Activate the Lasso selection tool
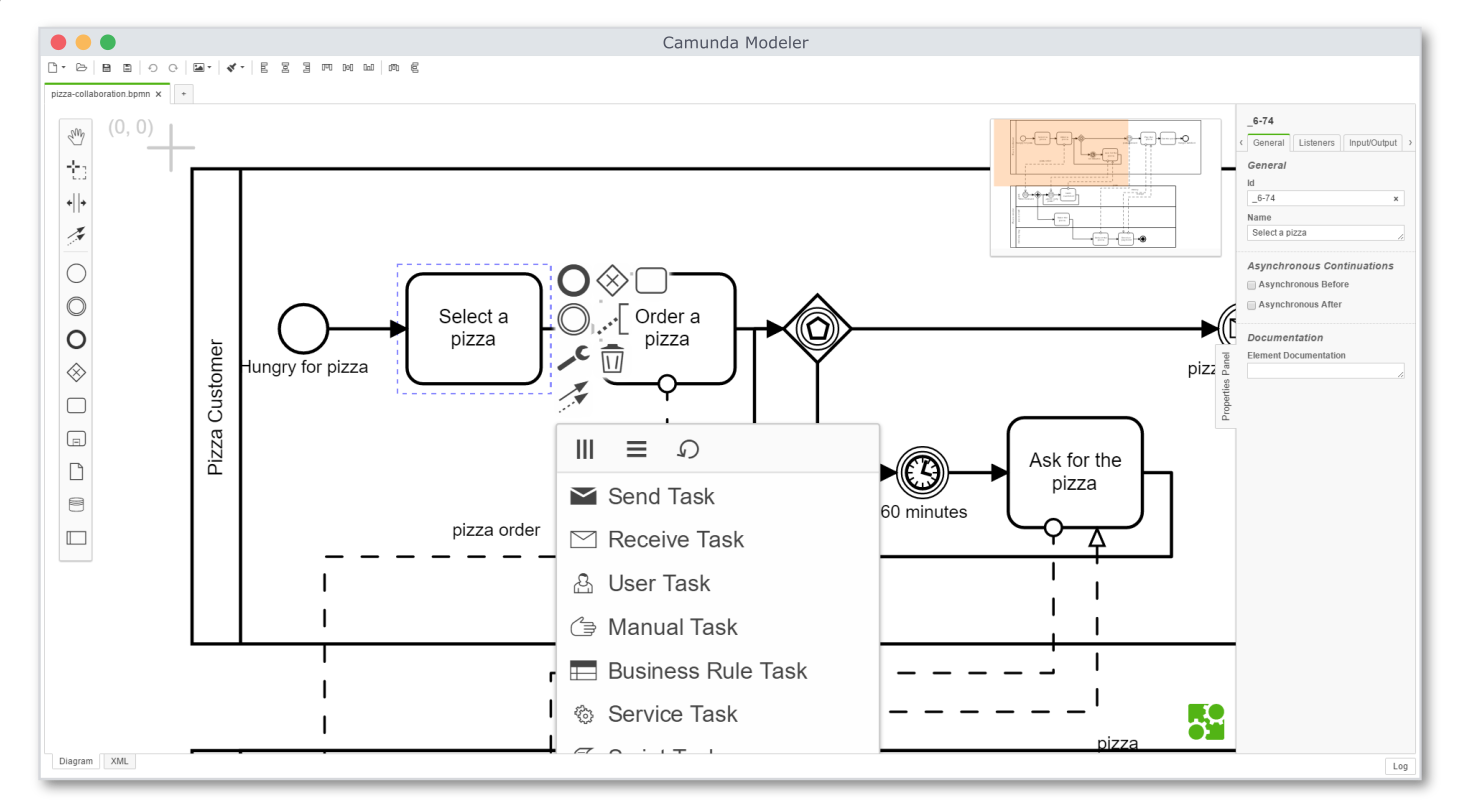 click(x=75, y=168)
